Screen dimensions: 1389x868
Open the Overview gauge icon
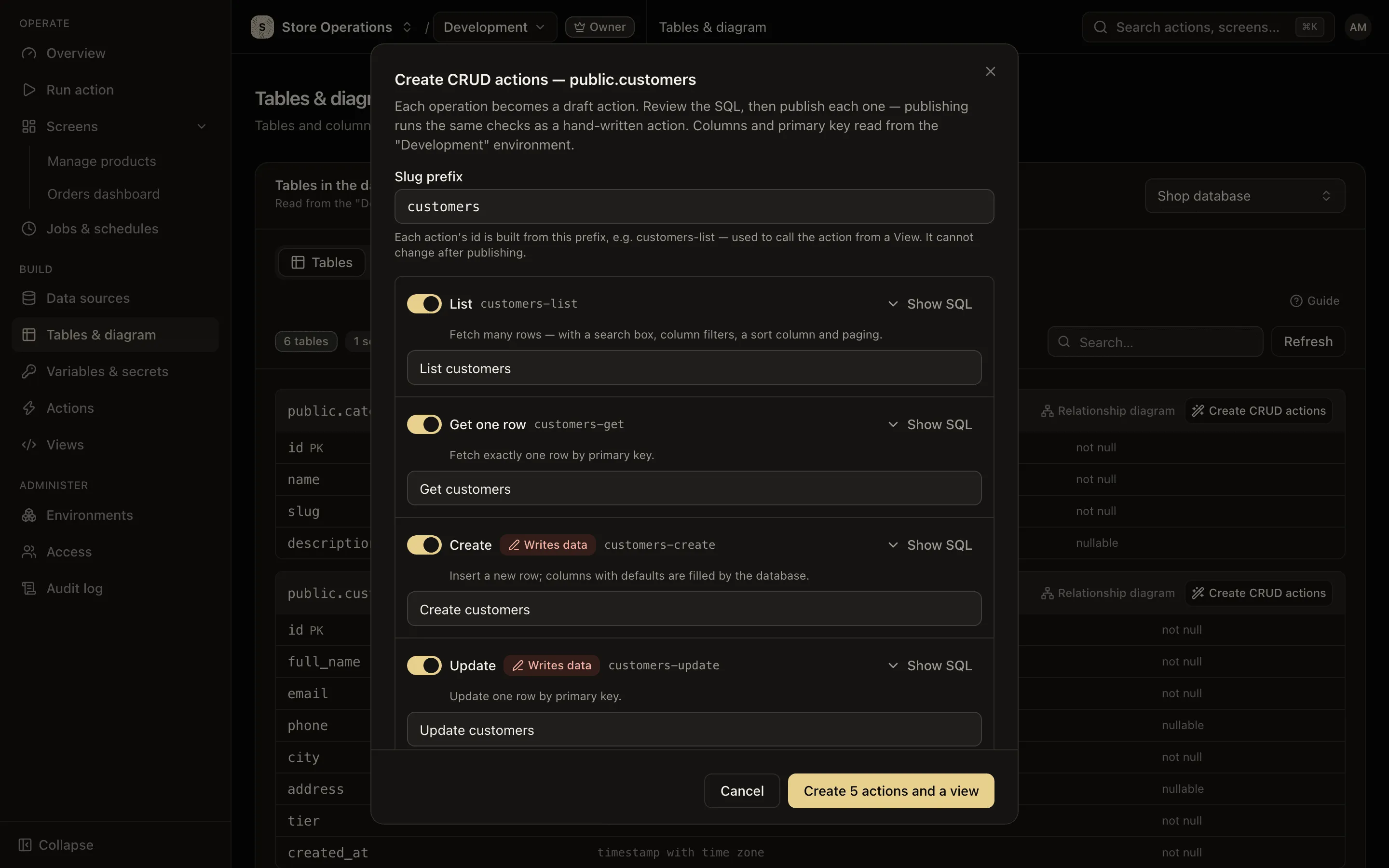(x=29, y=54)
